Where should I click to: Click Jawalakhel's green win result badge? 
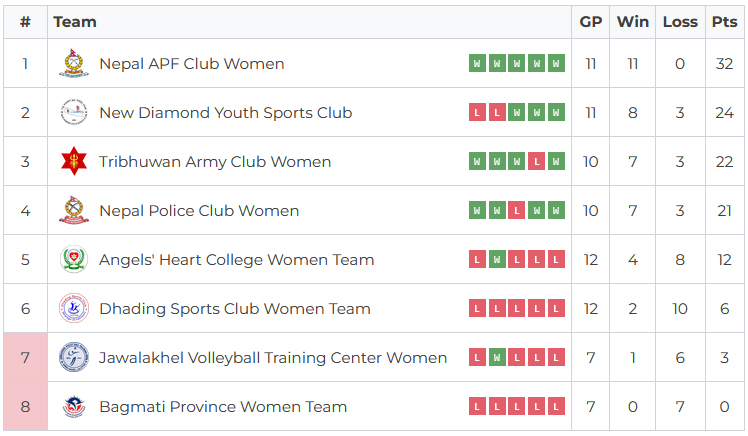497,358
